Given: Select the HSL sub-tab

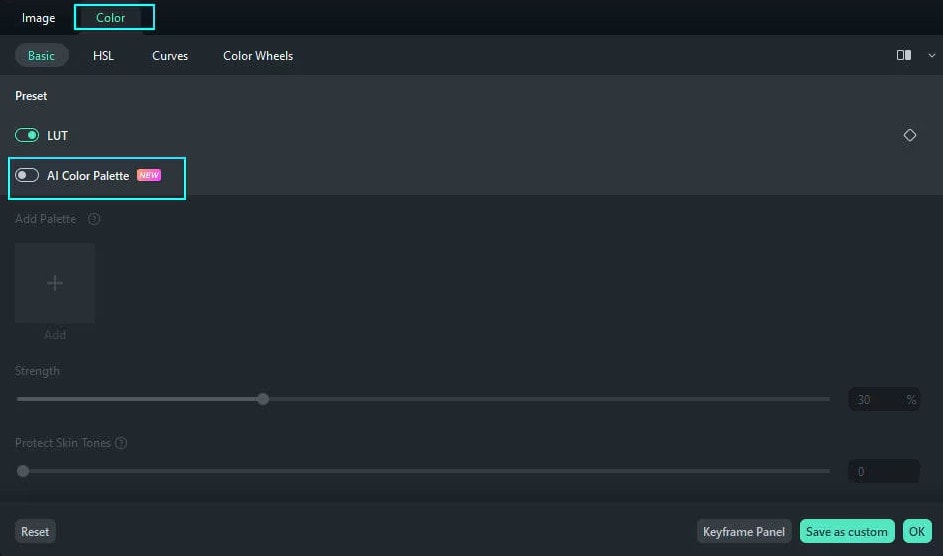Looking at the screenshot, I should click(103, 55).
